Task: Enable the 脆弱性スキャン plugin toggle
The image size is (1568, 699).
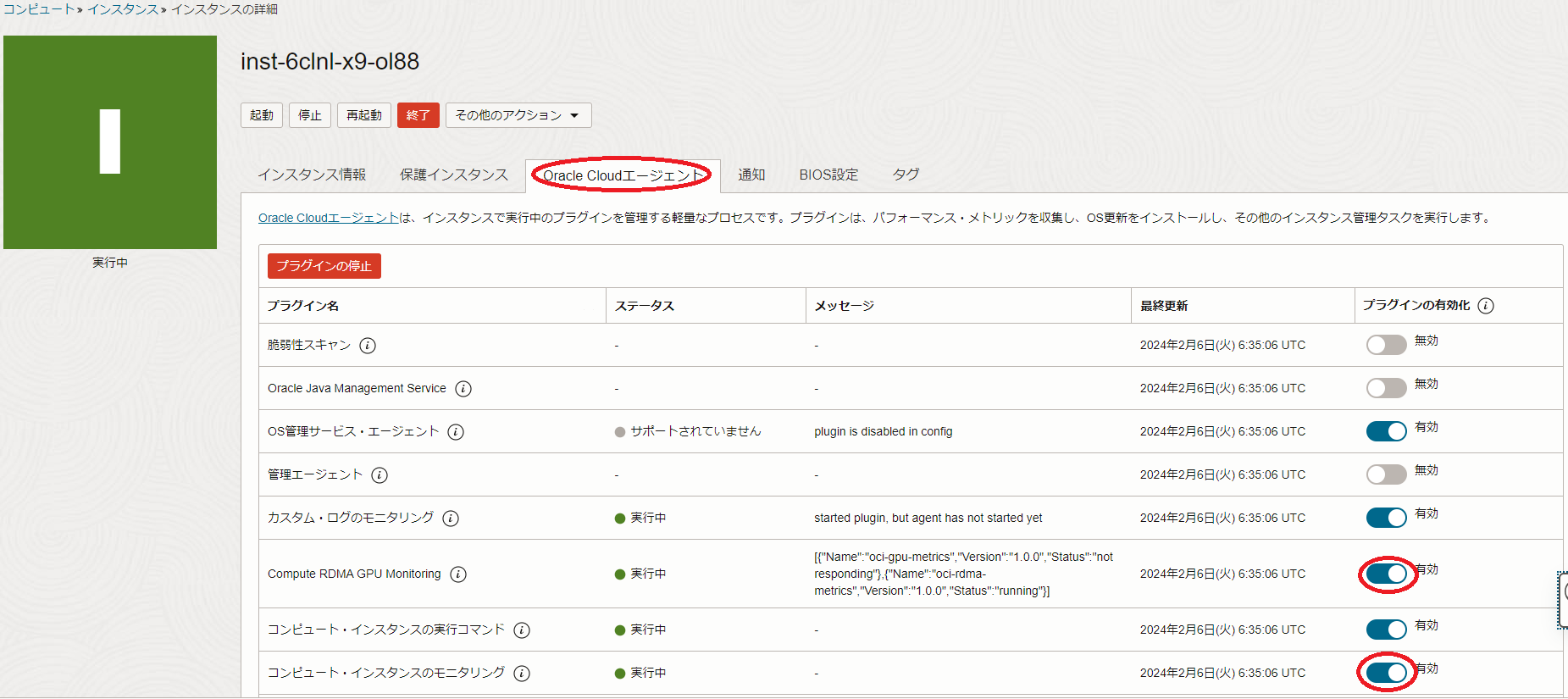Action: (x=1386, y=345)
